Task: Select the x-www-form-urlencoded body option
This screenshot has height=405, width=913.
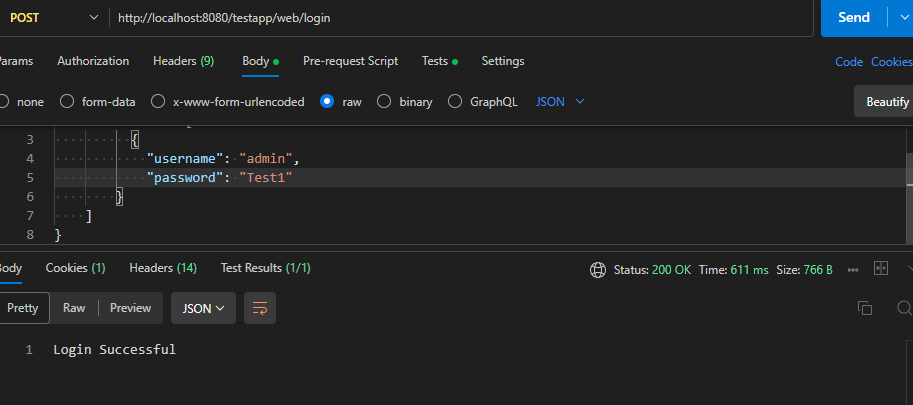Action: pos(158,101)
